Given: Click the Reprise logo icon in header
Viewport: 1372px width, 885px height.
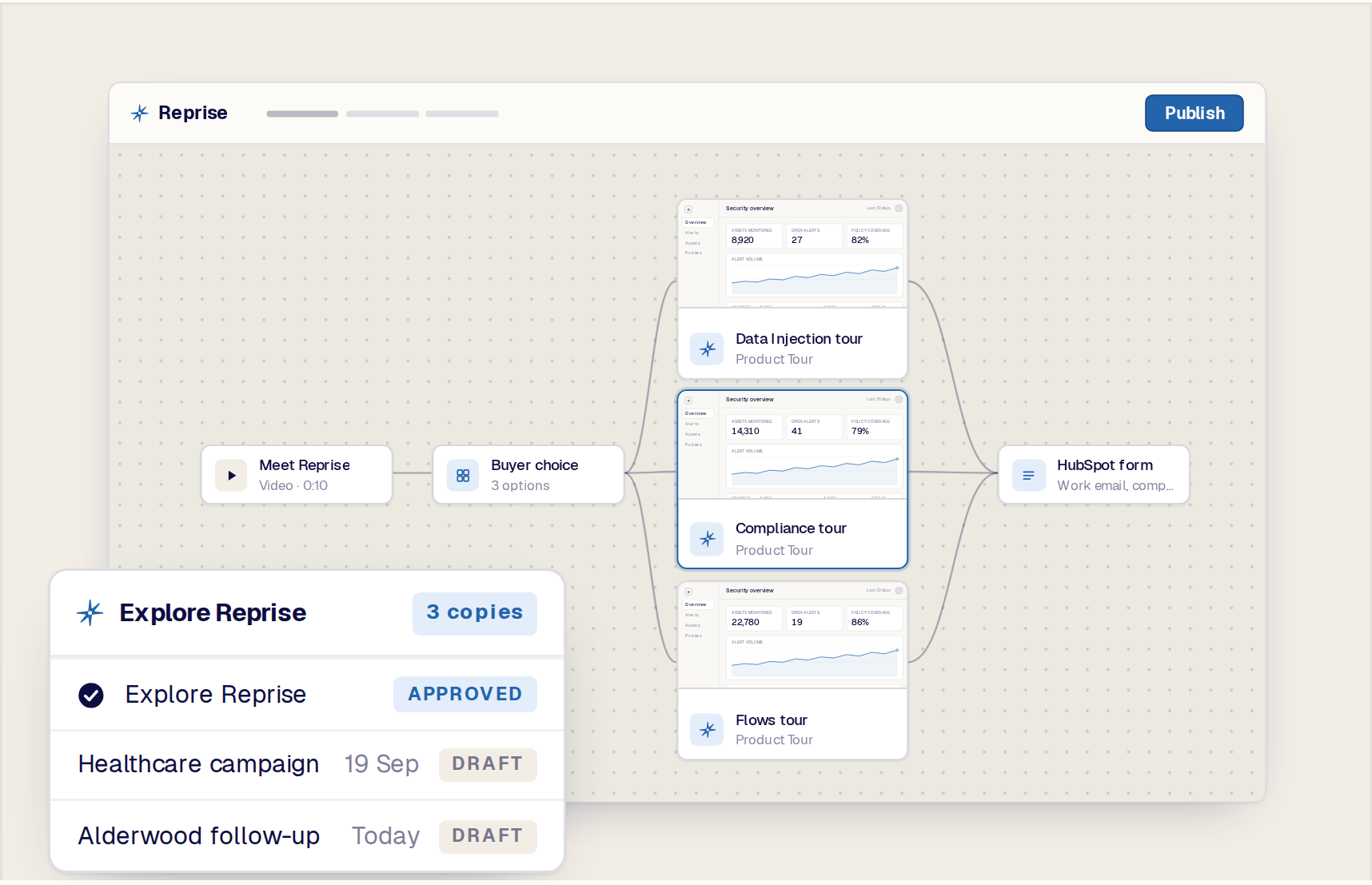Looking at the screenshot, I should point(139,114).
